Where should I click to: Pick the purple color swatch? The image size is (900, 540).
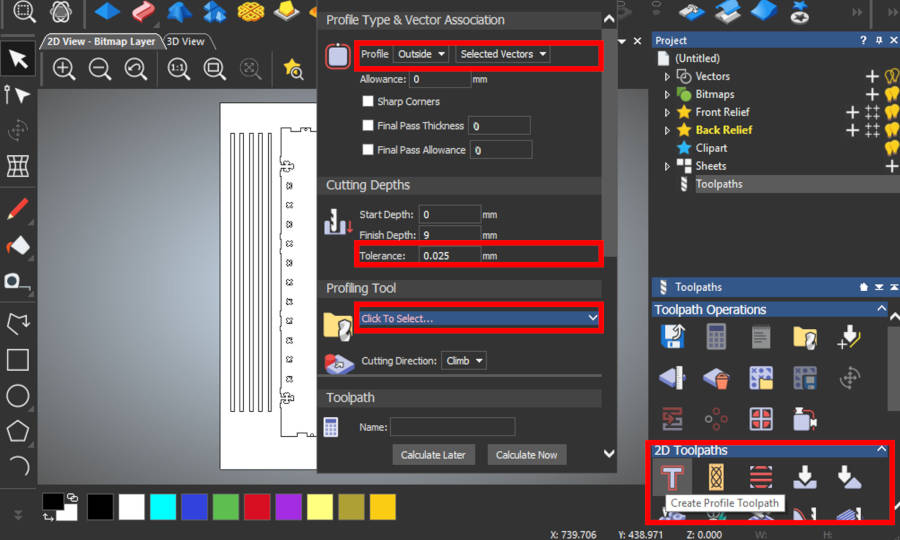[288, 507]
